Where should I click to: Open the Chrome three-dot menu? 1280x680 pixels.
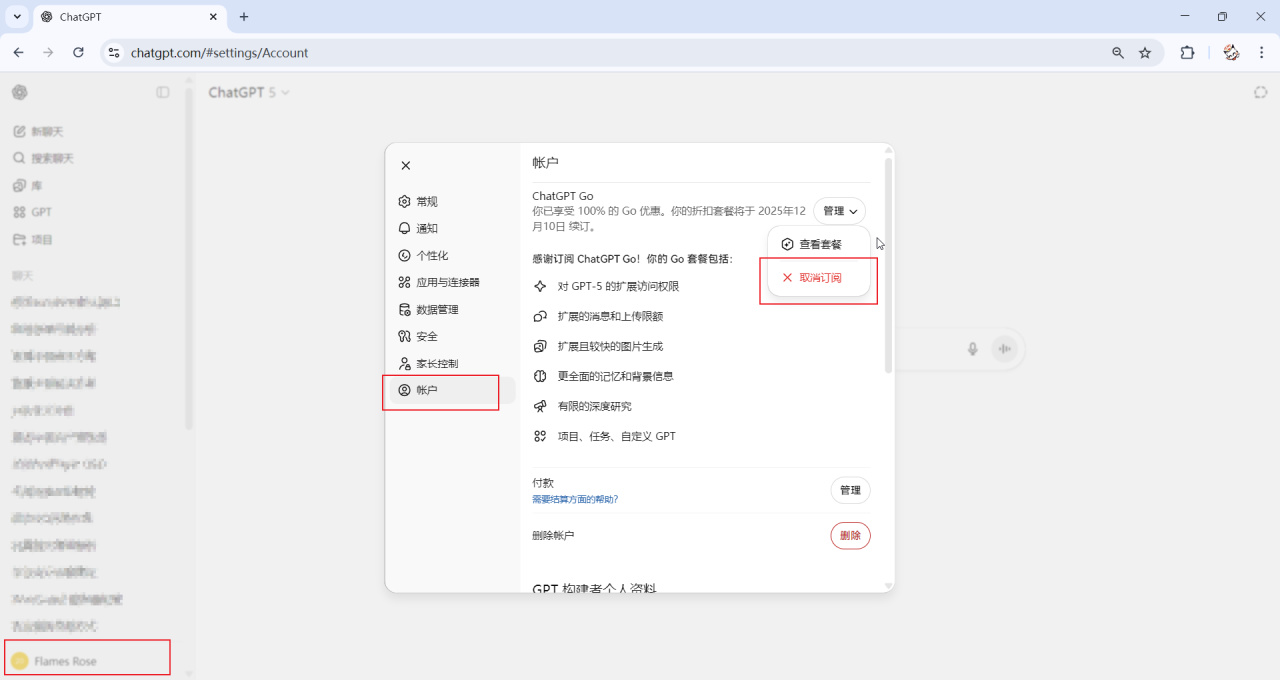click(1260, 53)
